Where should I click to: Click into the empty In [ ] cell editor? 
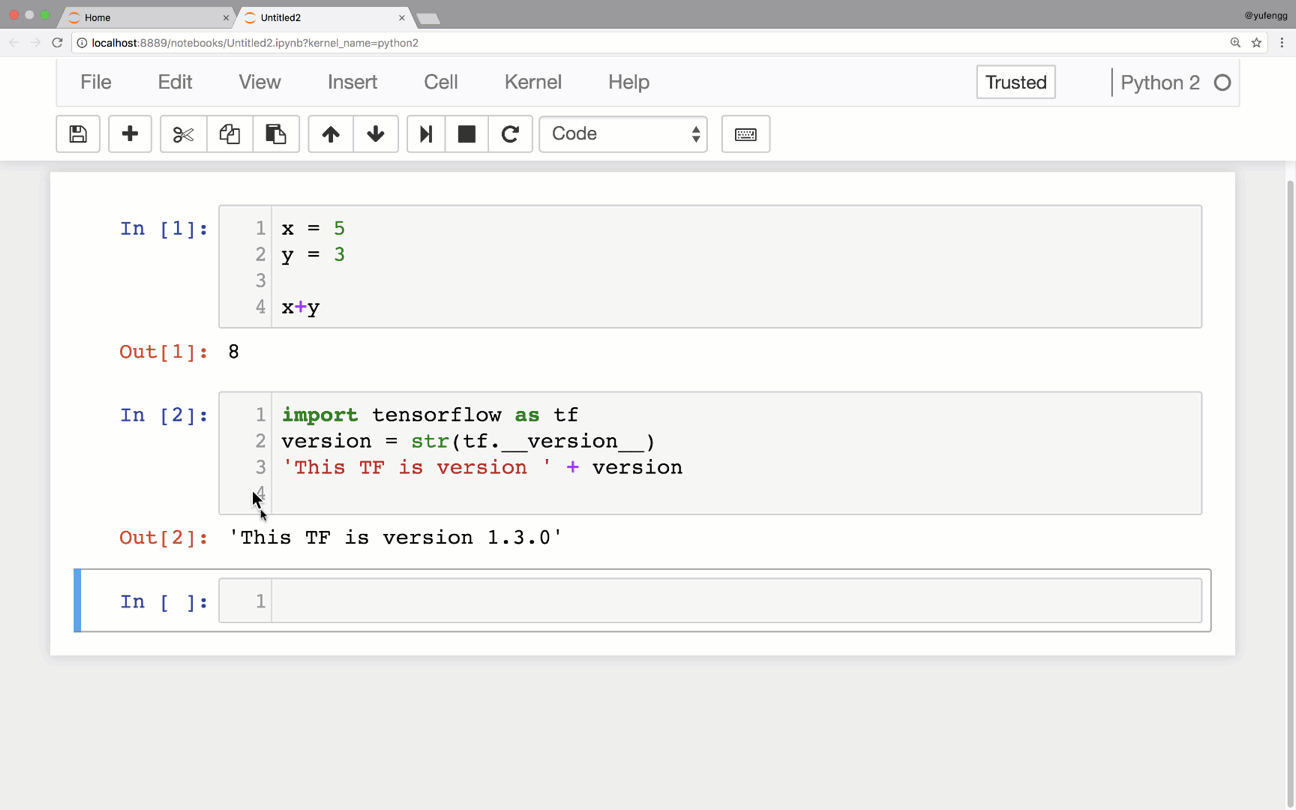(x=736, y=601)
